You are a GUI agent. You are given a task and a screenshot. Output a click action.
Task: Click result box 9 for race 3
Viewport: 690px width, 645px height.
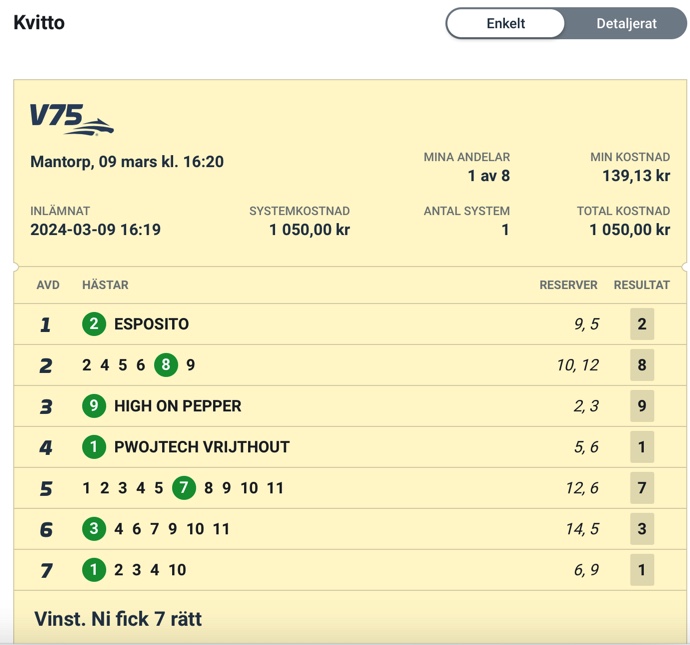tap(642, 406)
